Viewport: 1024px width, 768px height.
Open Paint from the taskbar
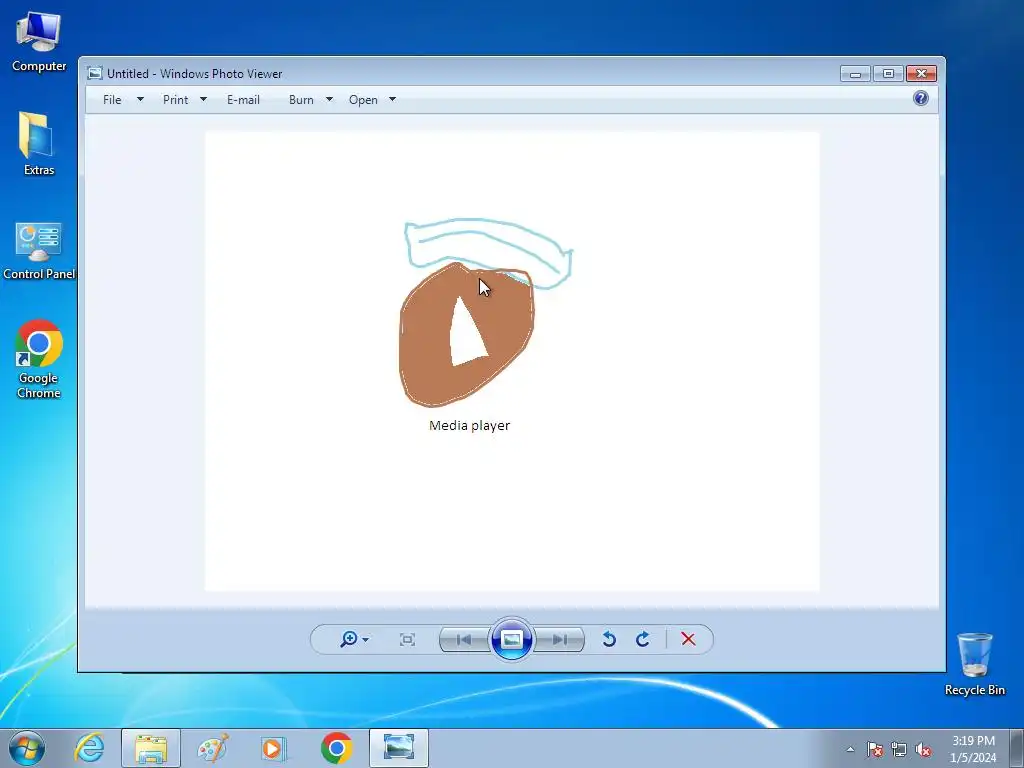pos(213,748)
